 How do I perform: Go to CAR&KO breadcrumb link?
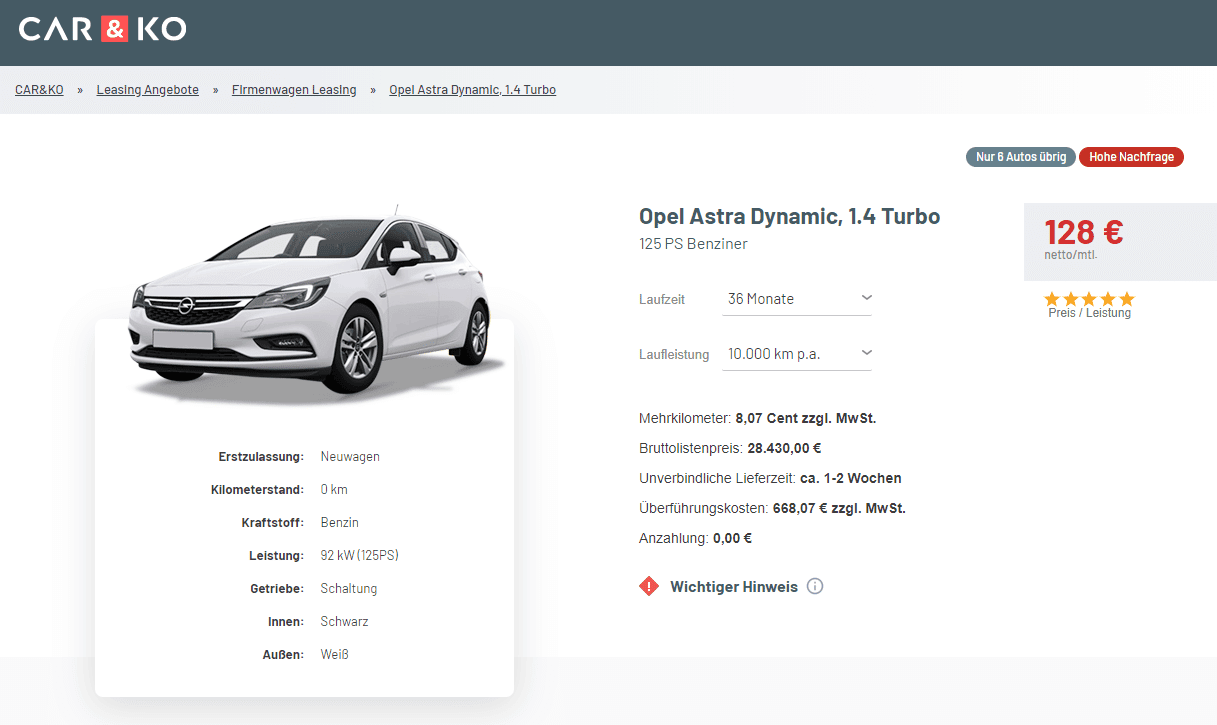pos(39,90)
